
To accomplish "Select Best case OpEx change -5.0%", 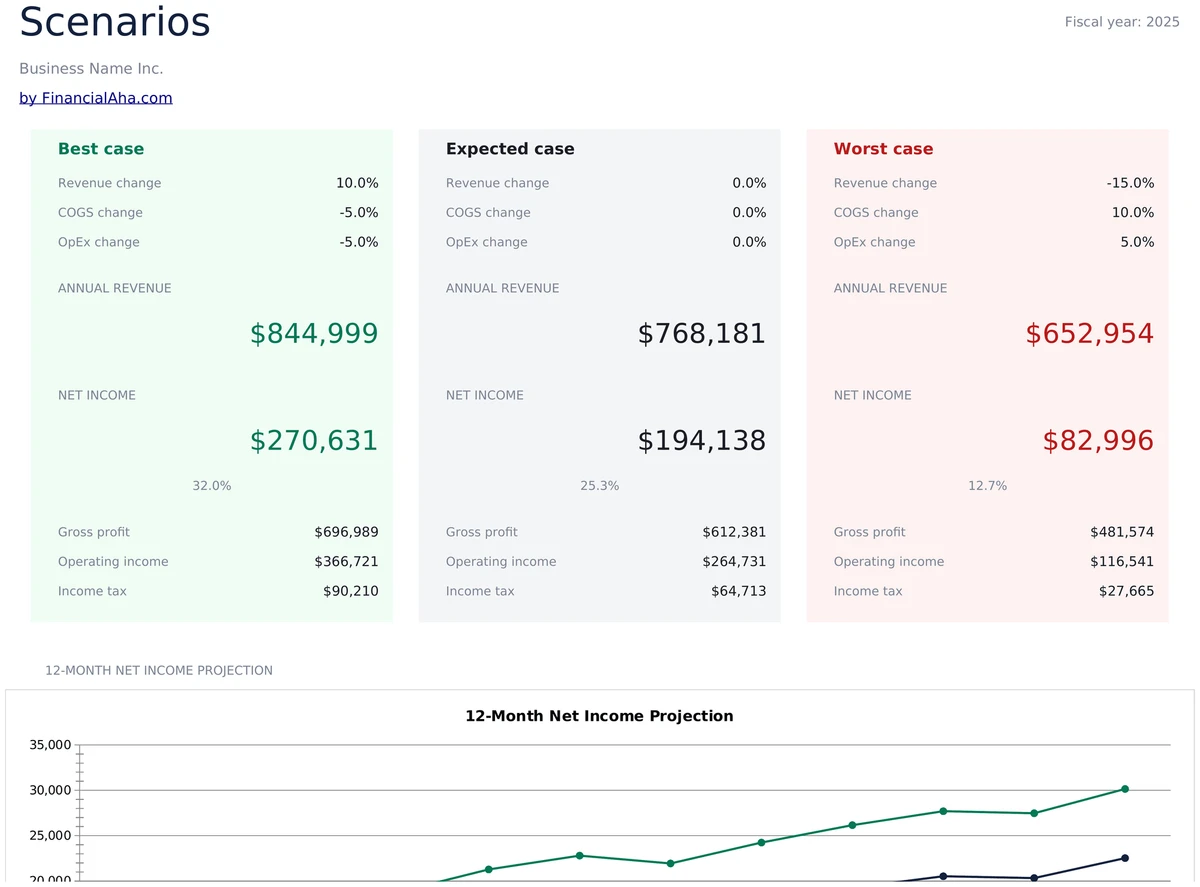I will [359, 242].
